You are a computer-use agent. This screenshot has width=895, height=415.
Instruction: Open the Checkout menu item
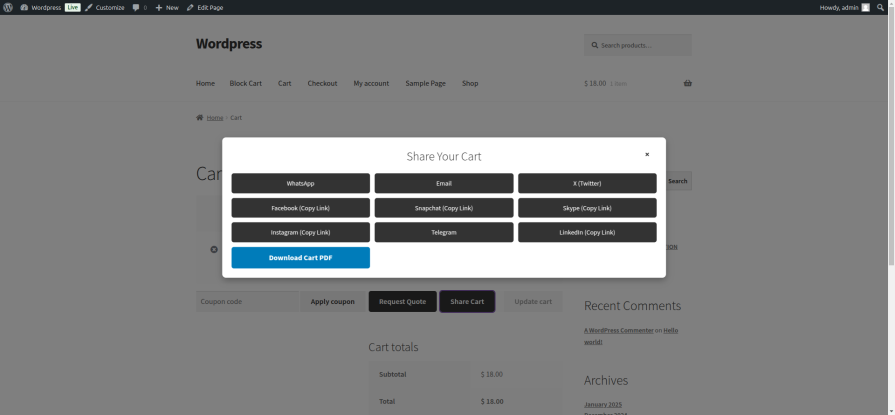pyautogui.click(x=322, y=83)
